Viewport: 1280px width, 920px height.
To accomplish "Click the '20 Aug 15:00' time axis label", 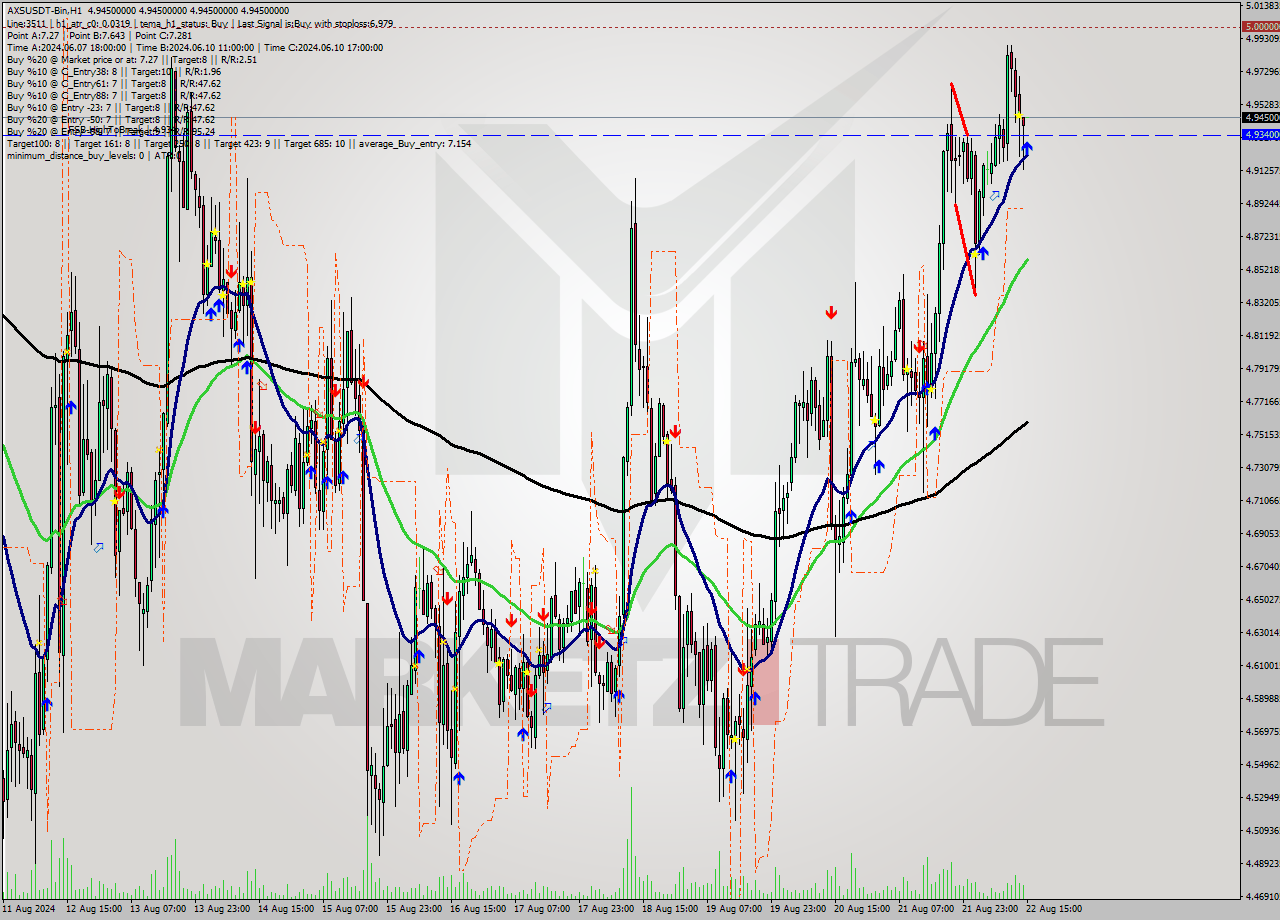I will [x=862, y=909].
